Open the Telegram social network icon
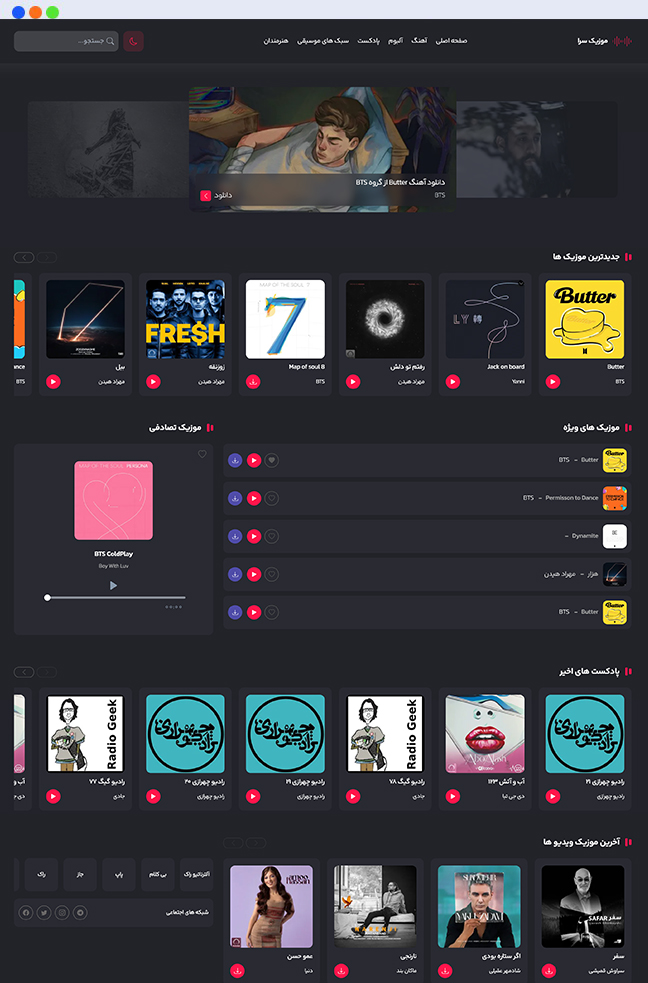Image resolution: width=648 pixels, height=983 pixels. click(80, 912)
